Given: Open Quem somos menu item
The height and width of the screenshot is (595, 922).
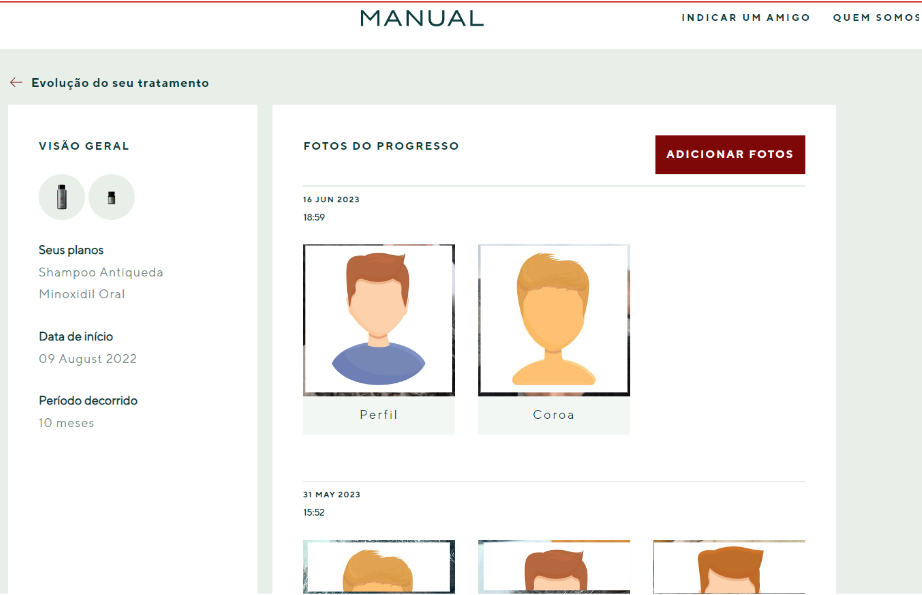Looking at the screenshot, I should point(876,18).
